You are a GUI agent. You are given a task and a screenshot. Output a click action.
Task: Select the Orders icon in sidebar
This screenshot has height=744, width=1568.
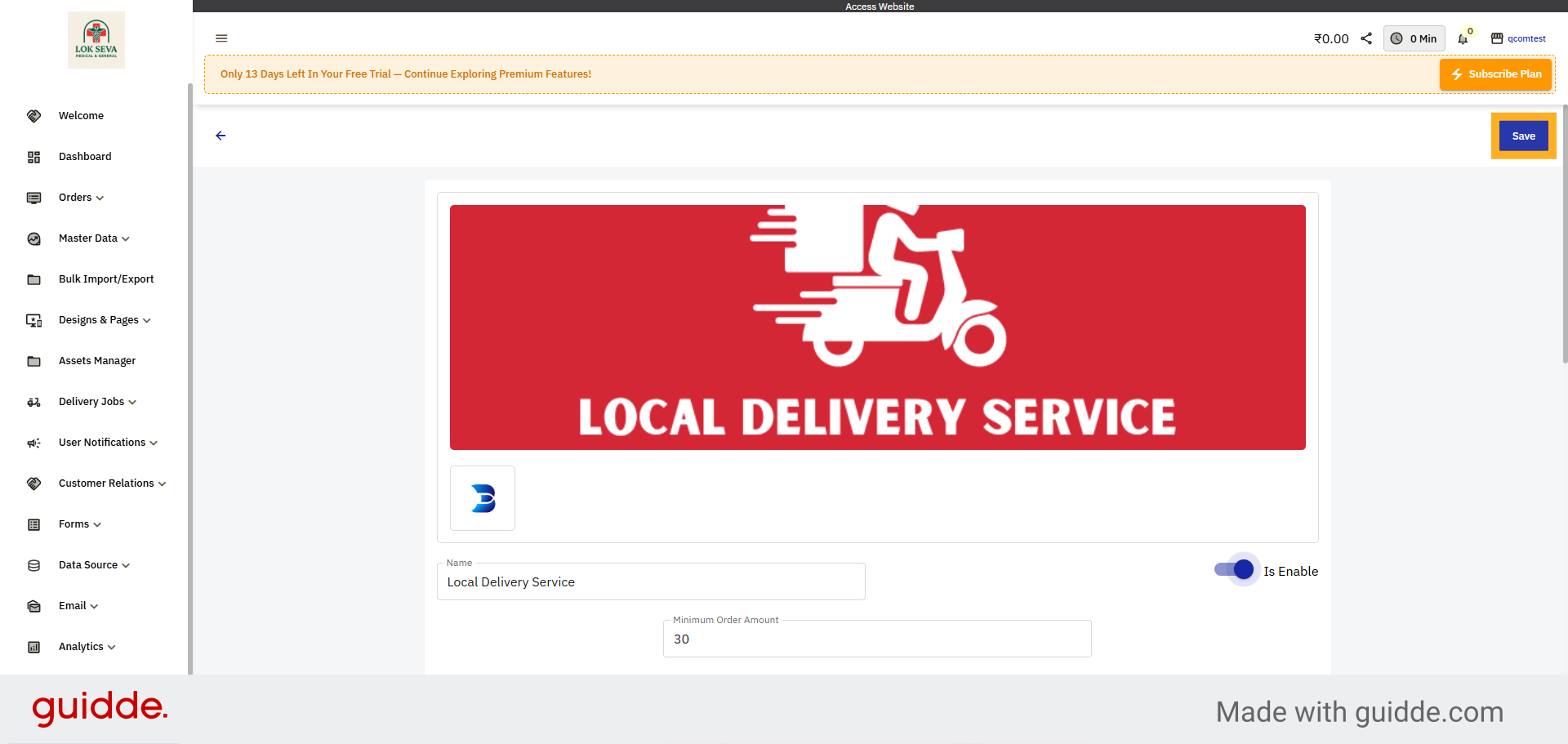(x=33, y=198)
